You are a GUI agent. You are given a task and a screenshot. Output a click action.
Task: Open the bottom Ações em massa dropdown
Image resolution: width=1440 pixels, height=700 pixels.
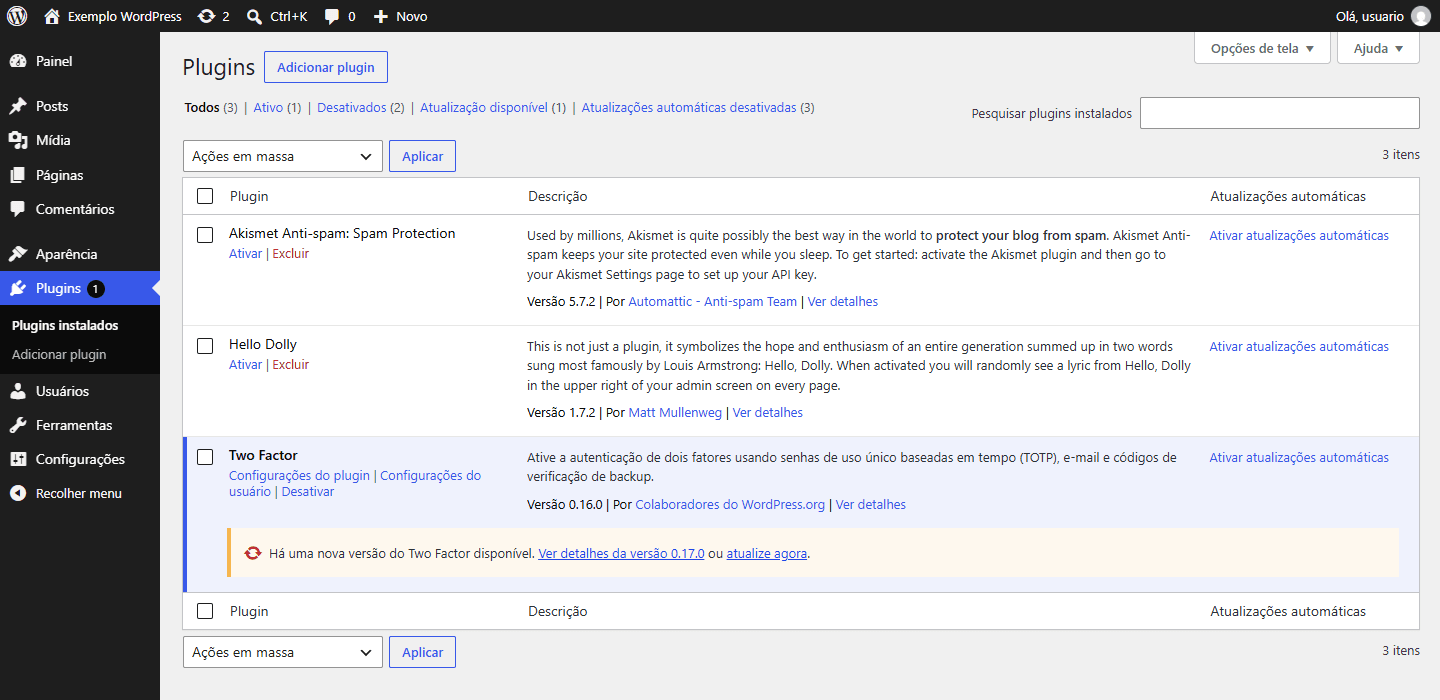(283, 652)
